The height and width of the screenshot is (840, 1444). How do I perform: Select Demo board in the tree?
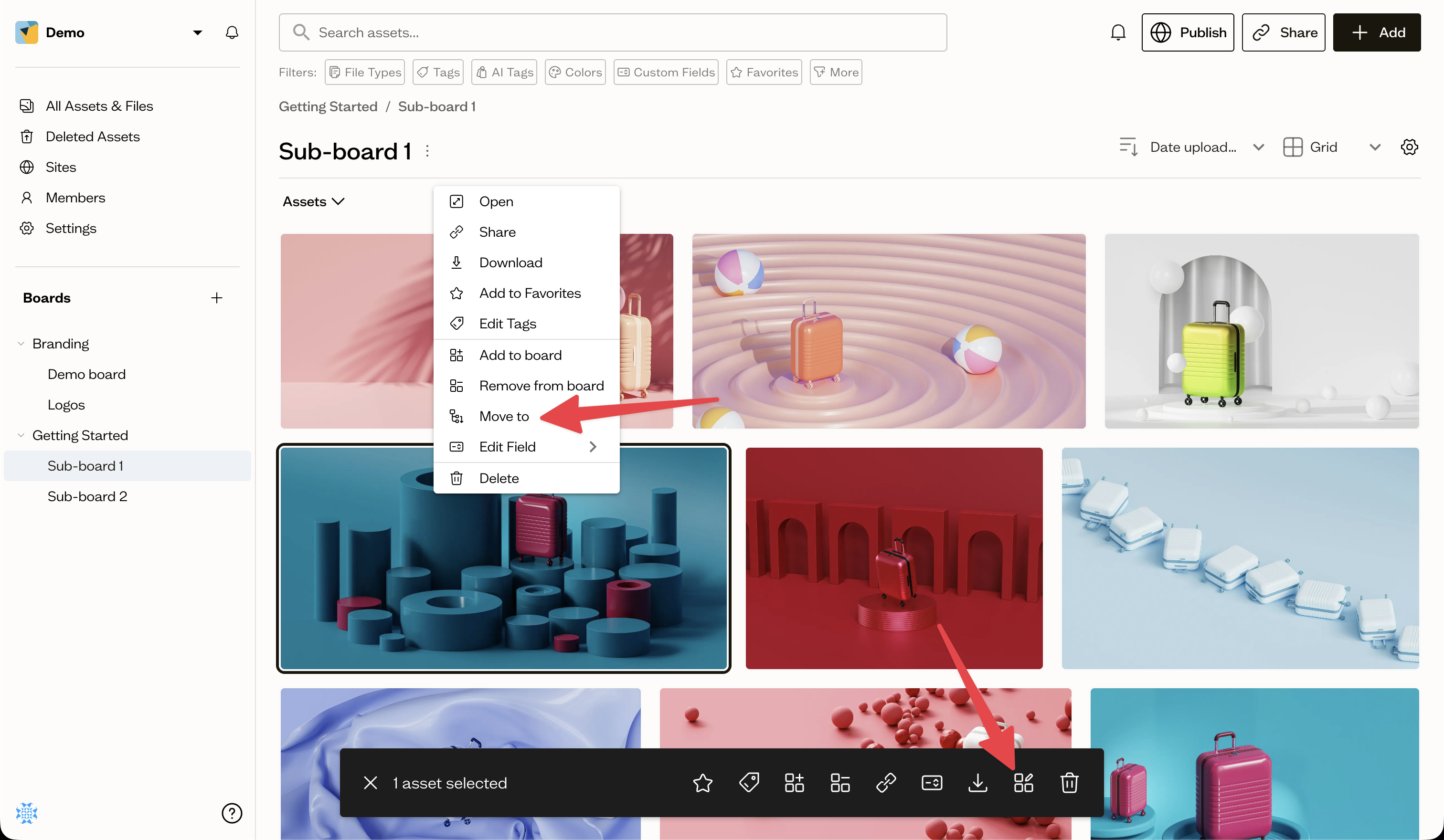click(86, 374)
